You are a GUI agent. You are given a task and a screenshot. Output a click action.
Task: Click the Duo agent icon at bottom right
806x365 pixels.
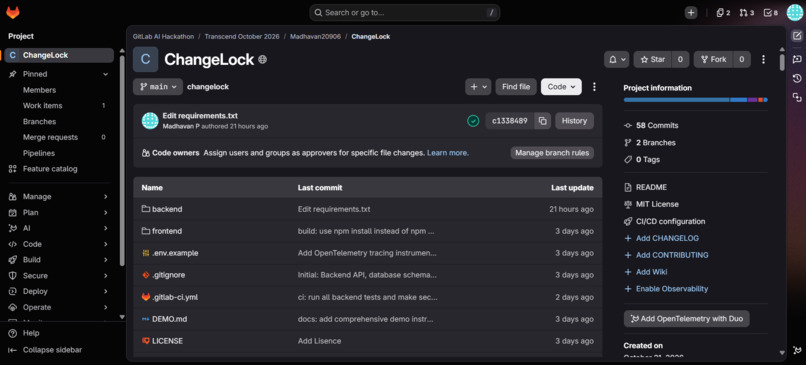coord(797,351)
